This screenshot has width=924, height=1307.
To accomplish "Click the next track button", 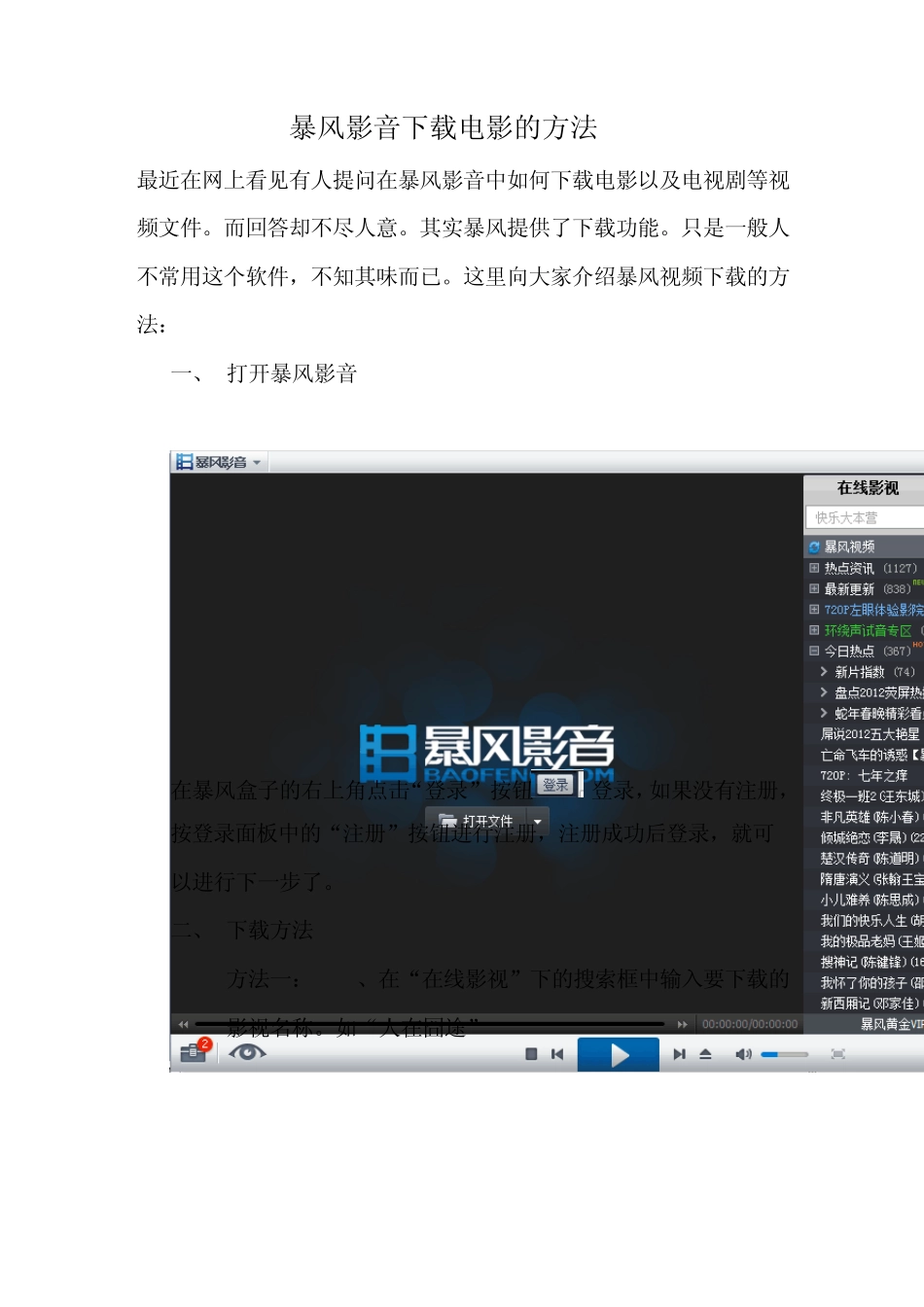I will (x=679, y=1054).
